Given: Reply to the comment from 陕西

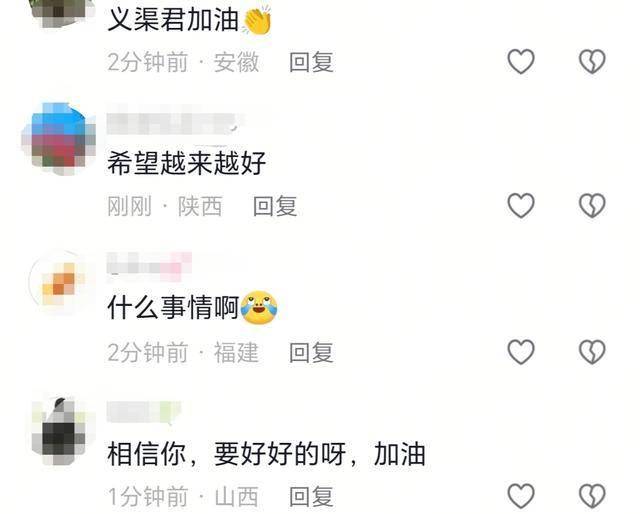Looking at the screenshot, I should coord(275,206).
